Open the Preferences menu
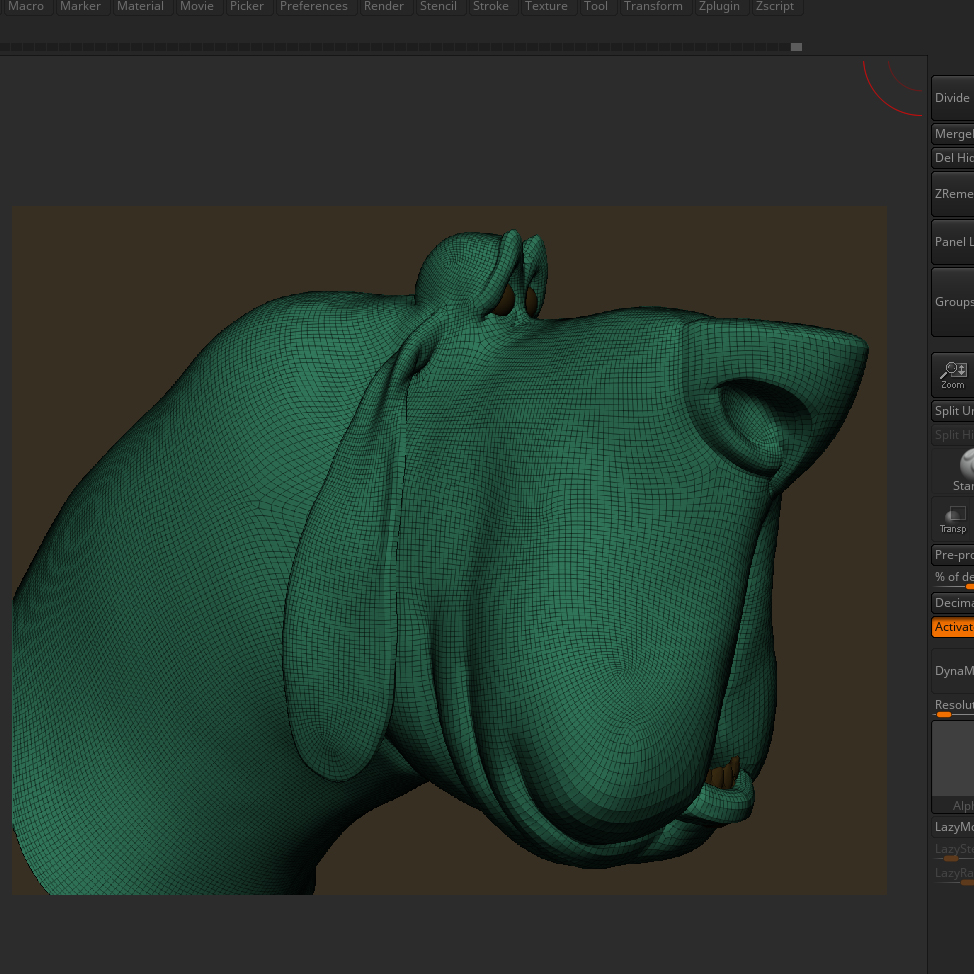This screenshot has width=974, height=974. click(x=314, y=6)
